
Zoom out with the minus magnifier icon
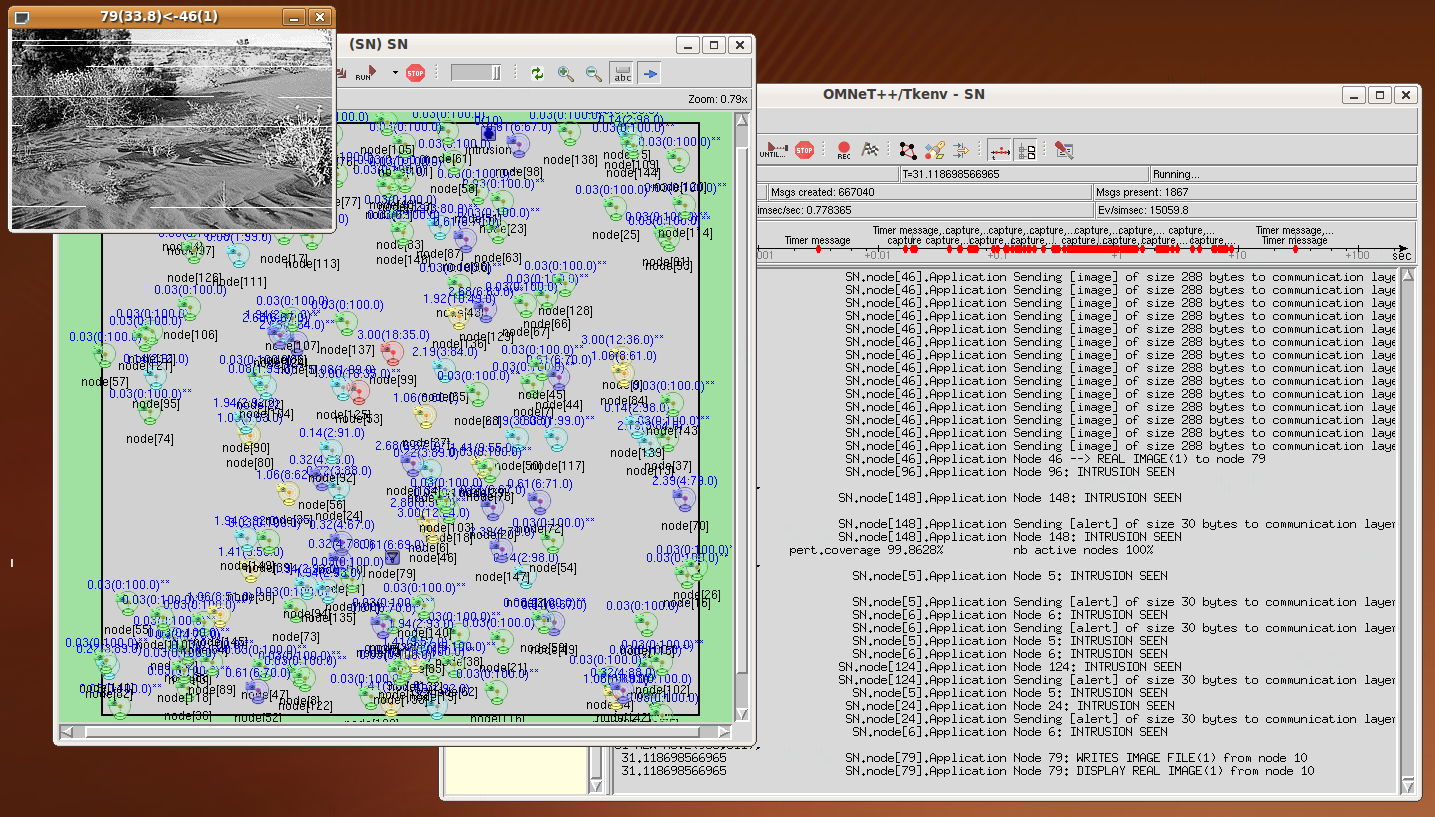point(594,73)
